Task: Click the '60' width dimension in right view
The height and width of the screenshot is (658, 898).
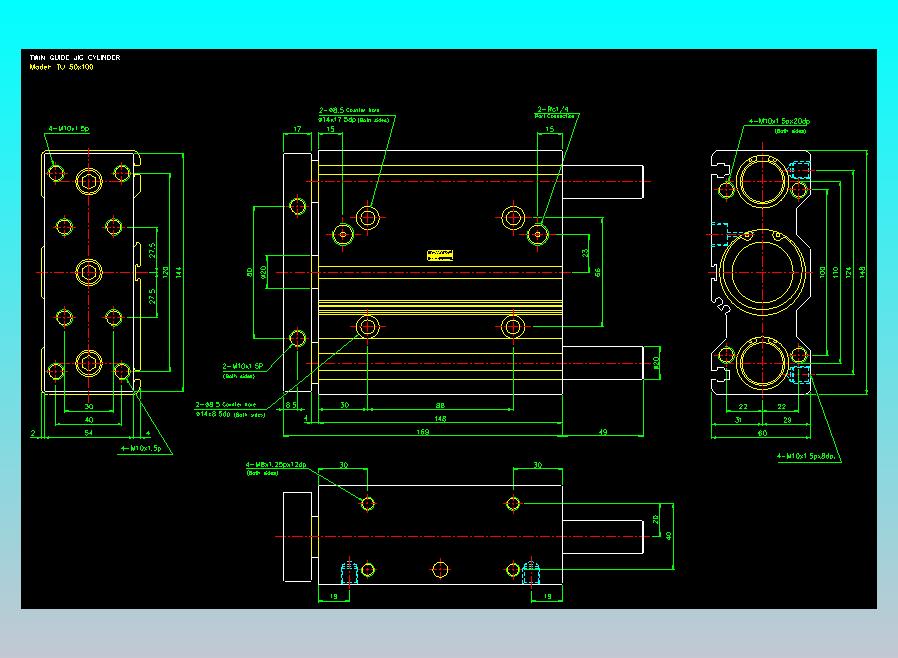Action: pyautogui.click(x=762, y=434)
